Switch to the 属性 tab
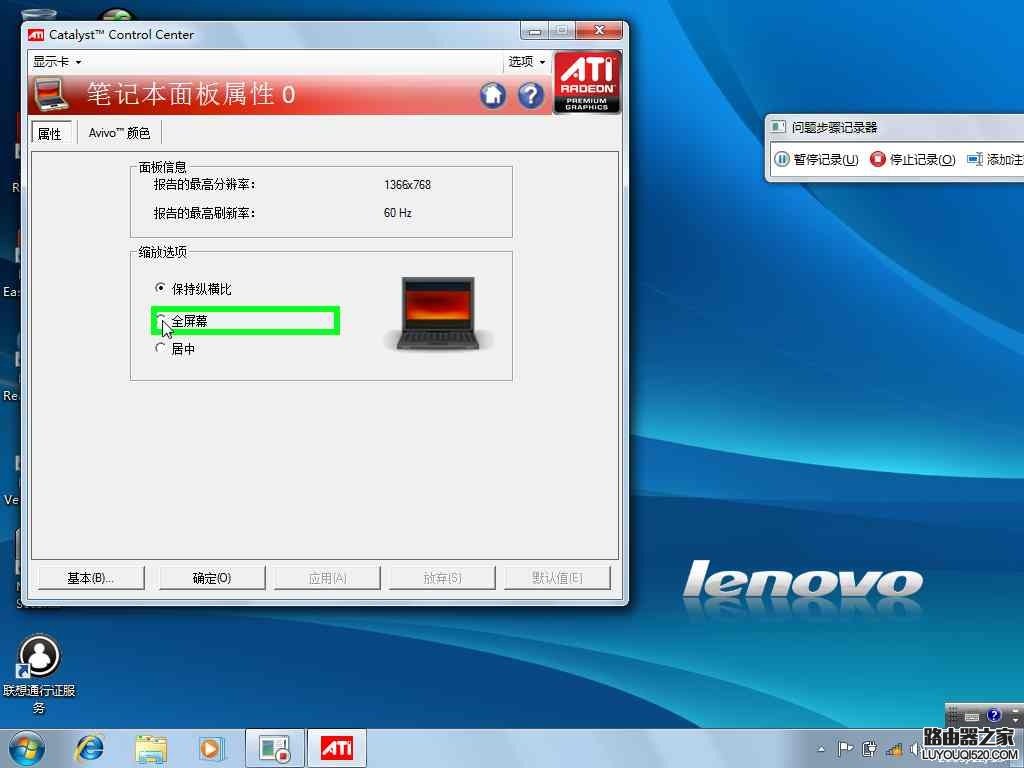The width and height of the screenshot is (1024, 768). (51, 132)
